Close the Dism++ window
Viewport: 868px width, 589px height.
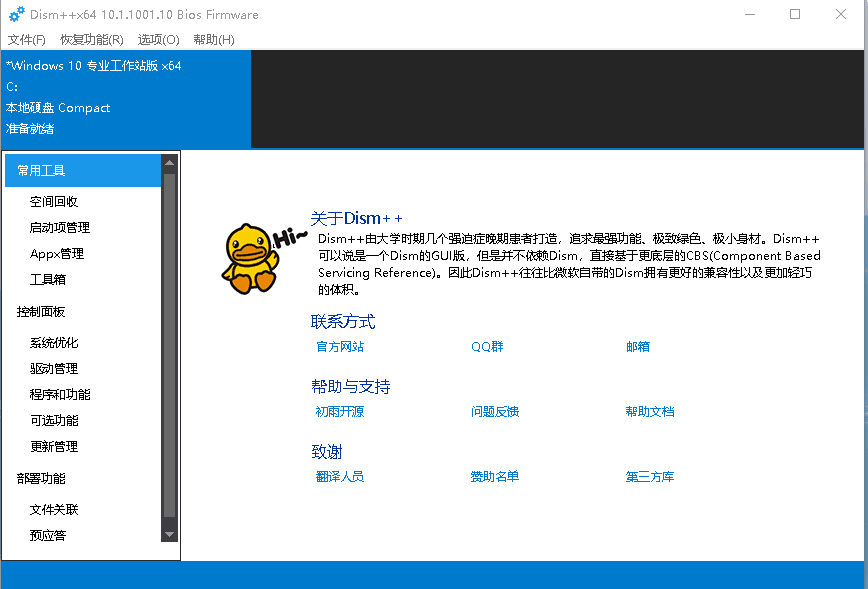pos(841,14)
